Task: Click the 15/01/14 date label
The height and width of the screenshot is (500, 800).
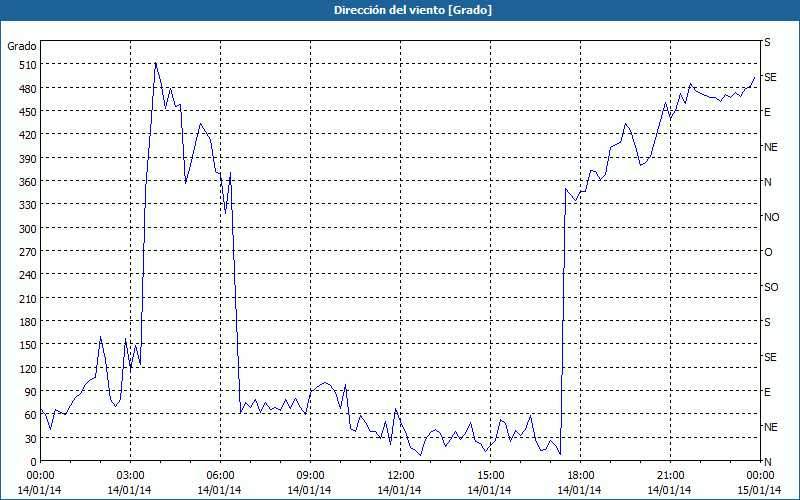Action: (x=760, y=490)
